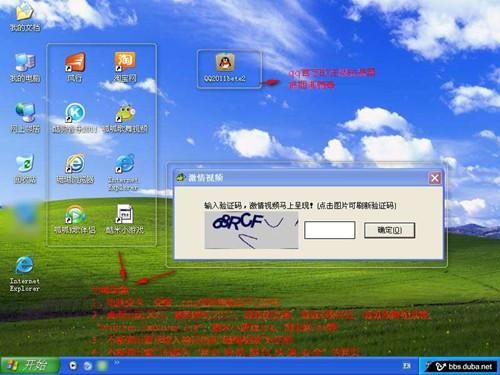Open the 淘宝网 Taobao shortcut

click(125, 62)
